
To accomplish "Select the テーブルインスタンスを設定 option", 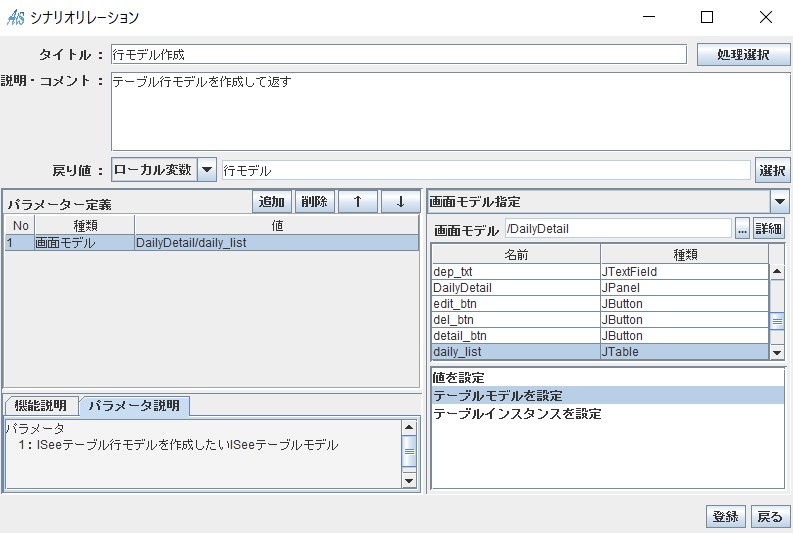I will [517, 413].
